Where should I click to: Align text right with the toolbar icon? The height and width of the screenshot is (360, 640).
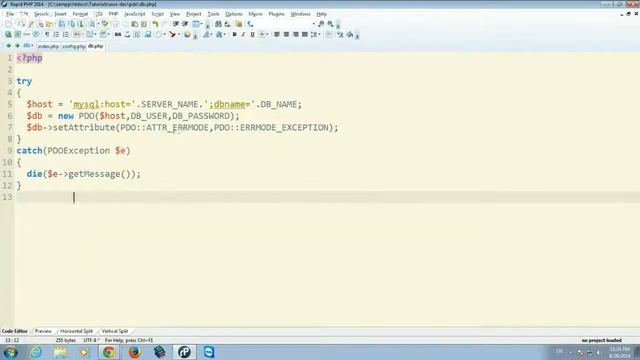click(x=296, y=35)
